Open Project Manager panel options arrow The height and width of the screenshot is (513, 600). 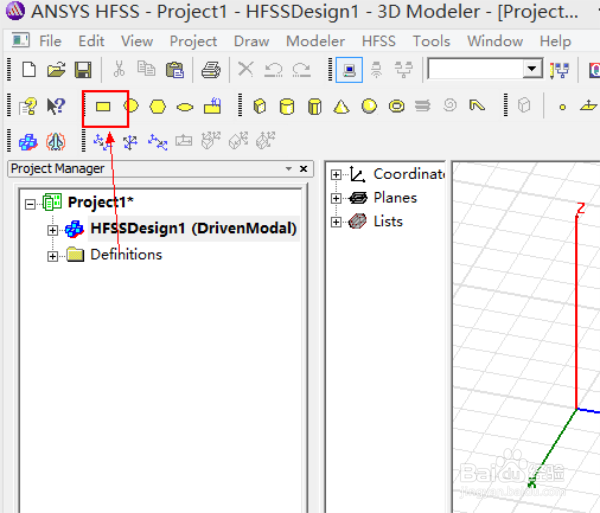pos(289,168)
